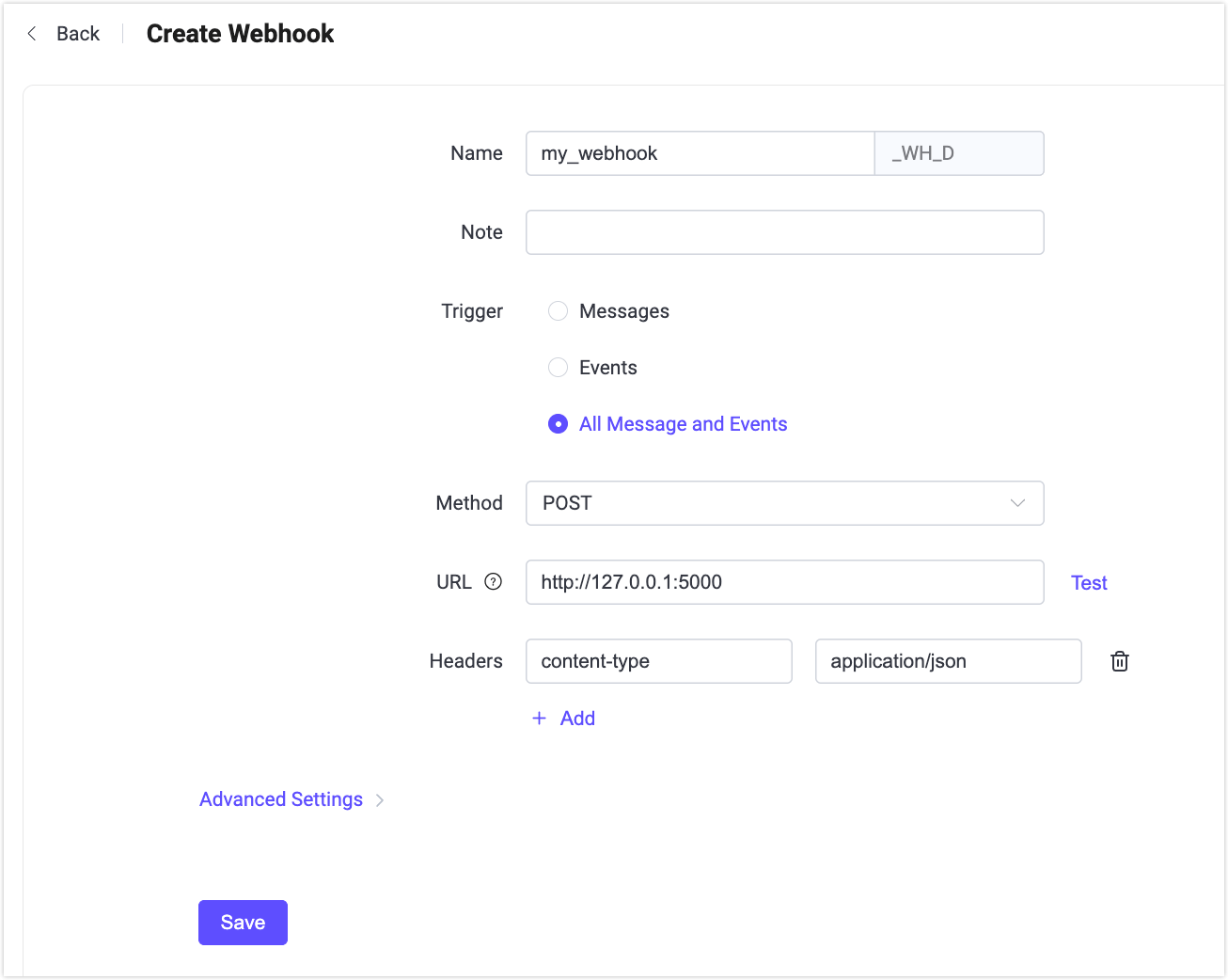
Task: Click the Test link beside URL field
Action: [x=1088, y=582]
